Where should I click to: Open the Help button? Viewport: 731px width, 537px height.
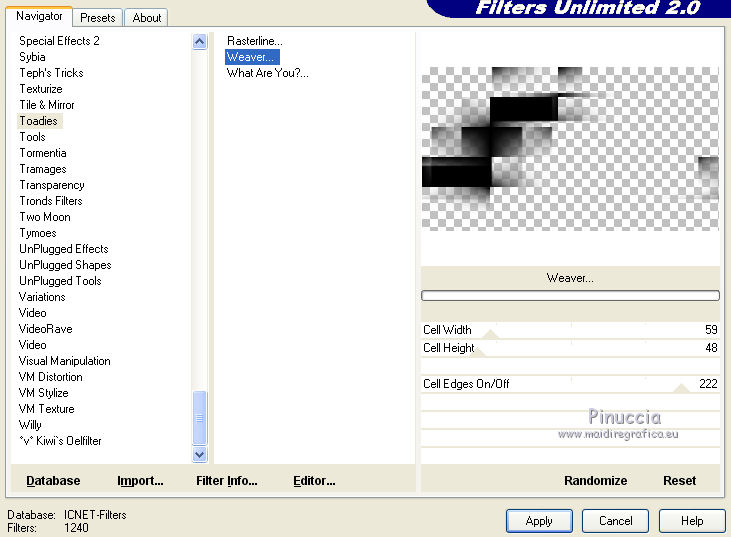click(692, 521)
